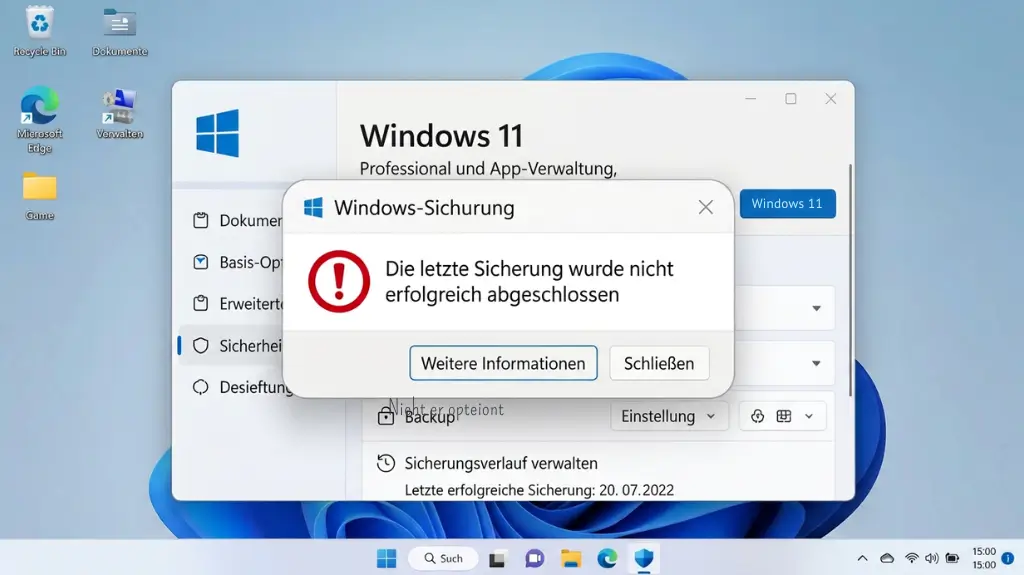Open the Einstellung dropdown
This screenshot has height=575, width=1024.
pyautogui.click(x=669, y=416)
